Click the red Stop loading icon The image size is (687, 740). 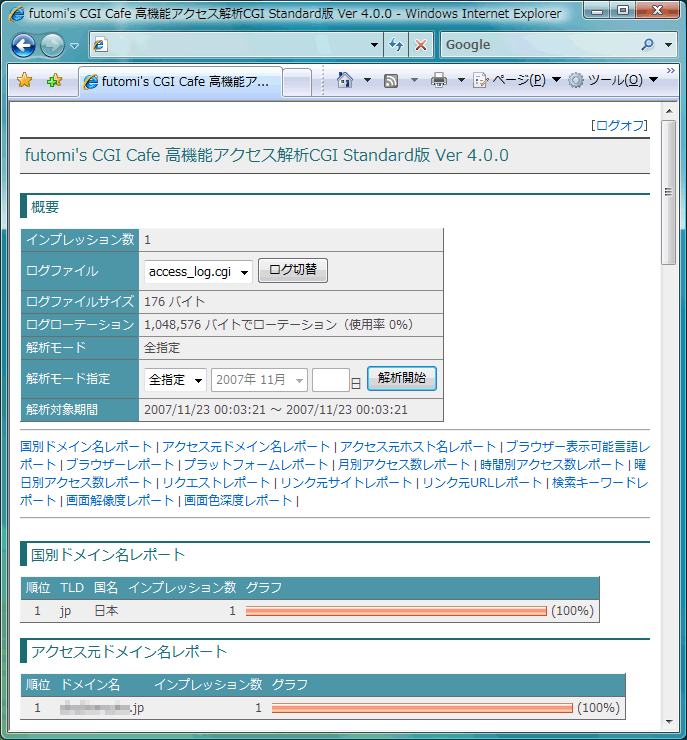[x=420, y=45]
